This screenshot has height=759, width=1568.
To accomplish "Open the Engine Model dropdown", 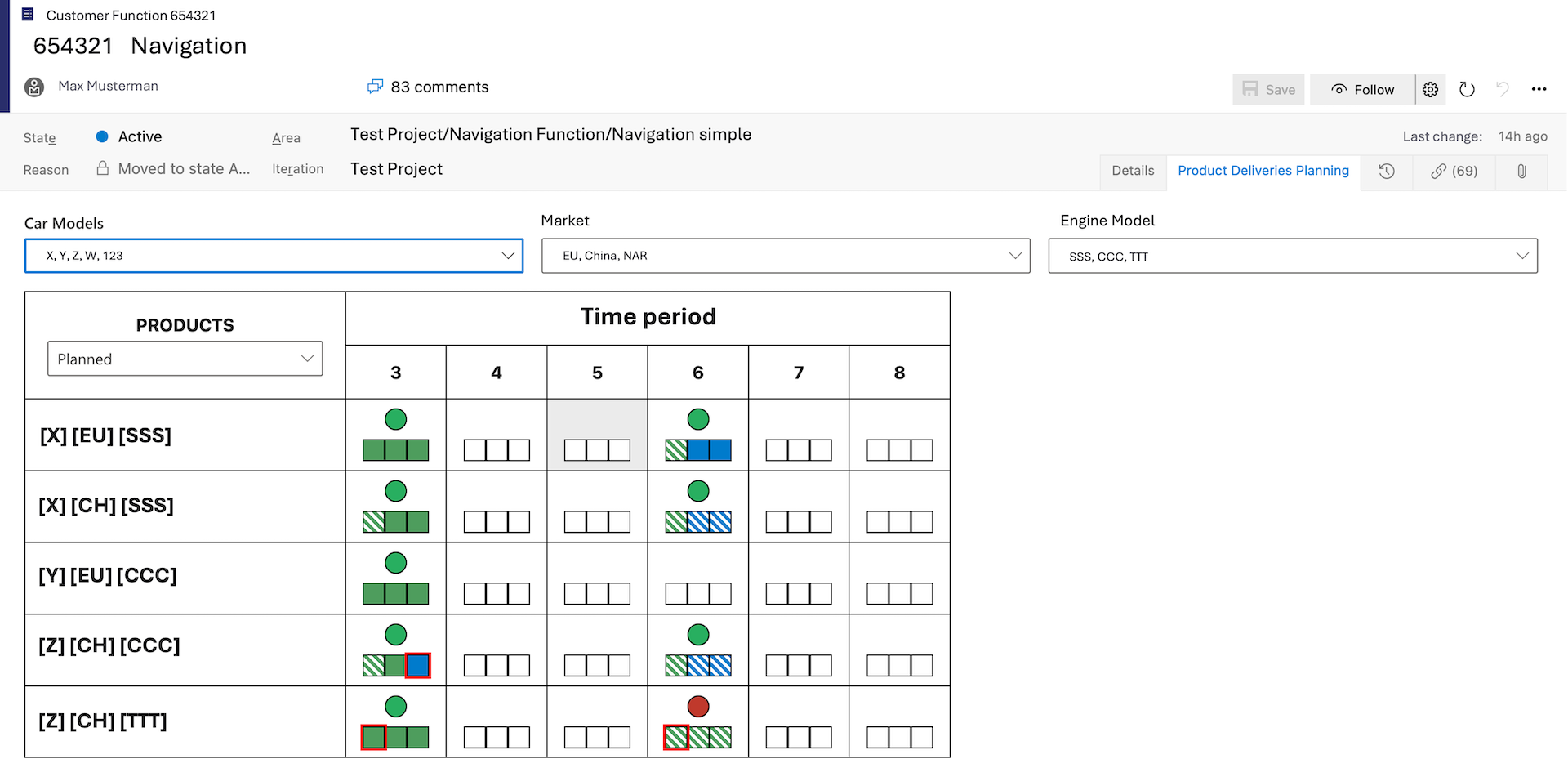I will [1293, 256].
